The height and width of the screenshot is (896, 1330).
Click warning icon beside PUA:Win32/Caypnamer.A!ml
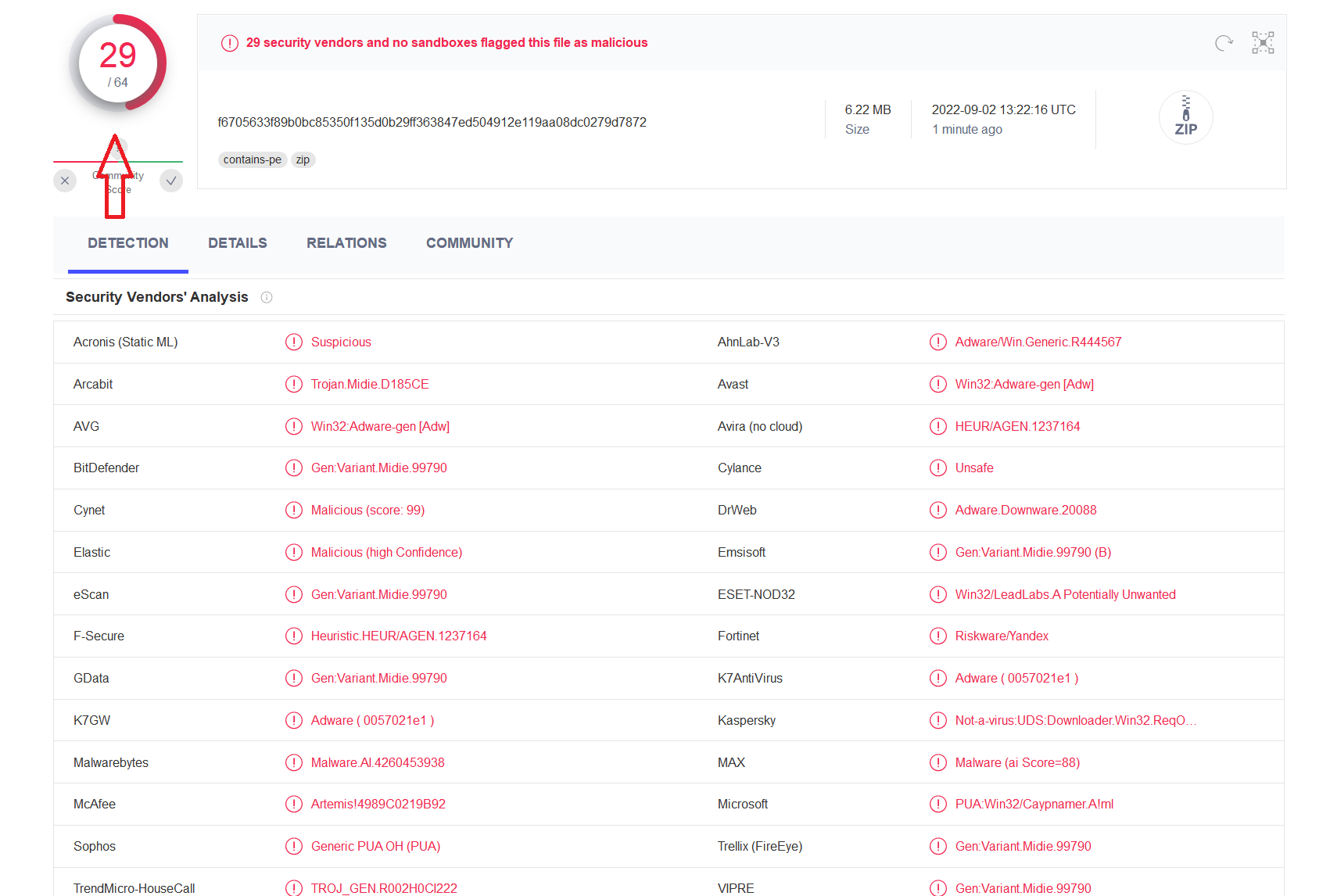(938, 804)
